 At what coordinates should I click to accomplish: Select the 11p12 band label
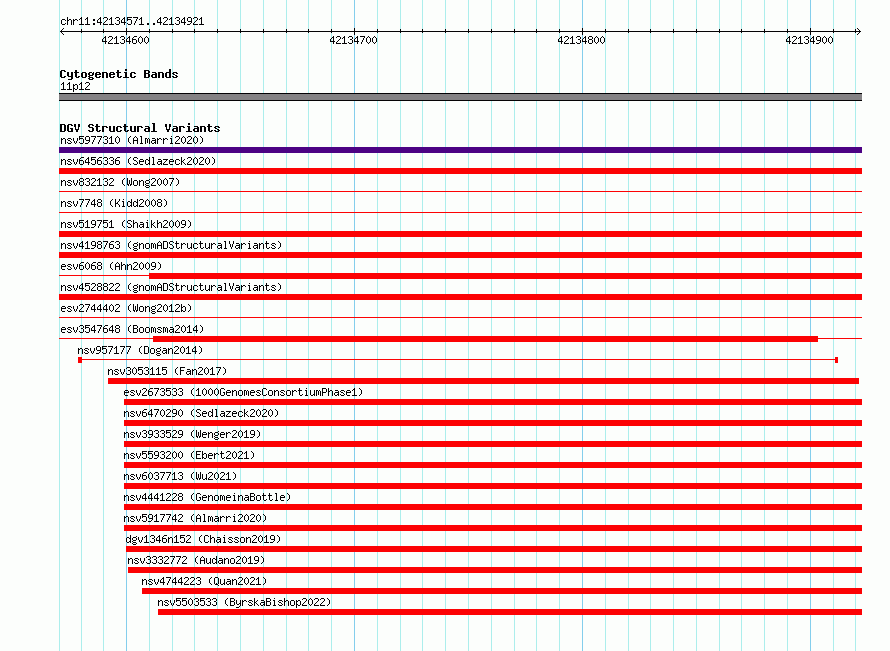[x=75, y=86]
